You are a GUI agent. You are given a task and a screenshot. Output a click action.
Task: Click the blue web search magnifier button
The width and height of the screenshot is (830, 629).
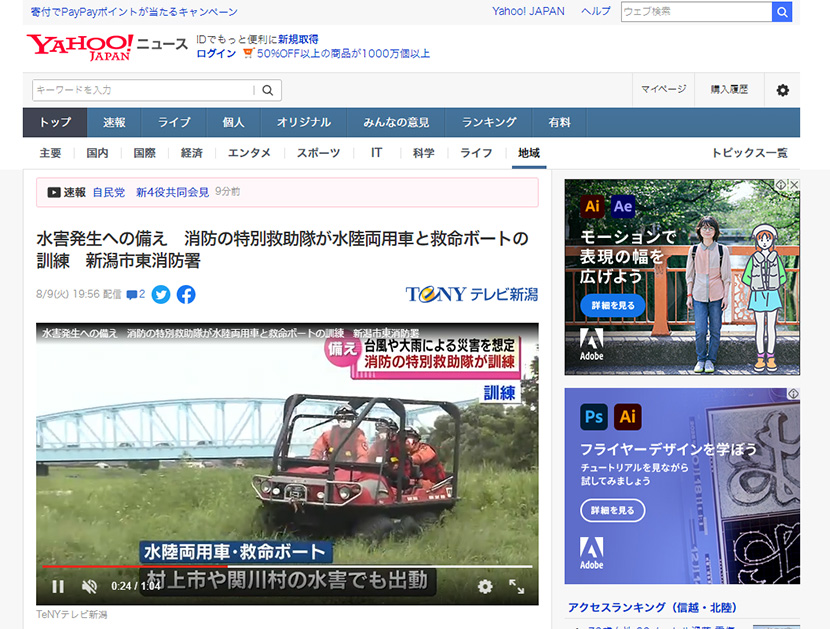pos(781,12)
